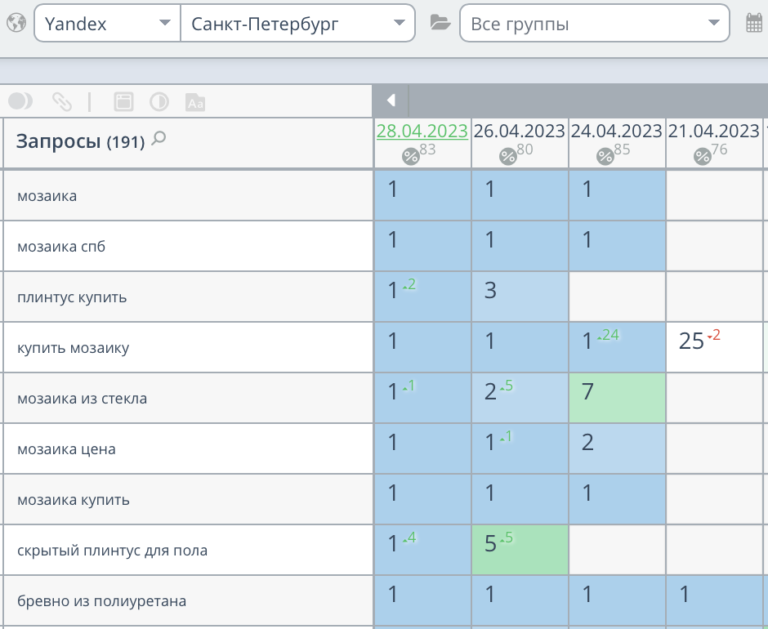Open the 28.04.2023 date link
This screenshot has width=768, height=629.
pyautogui.click(x=421, y=131)
